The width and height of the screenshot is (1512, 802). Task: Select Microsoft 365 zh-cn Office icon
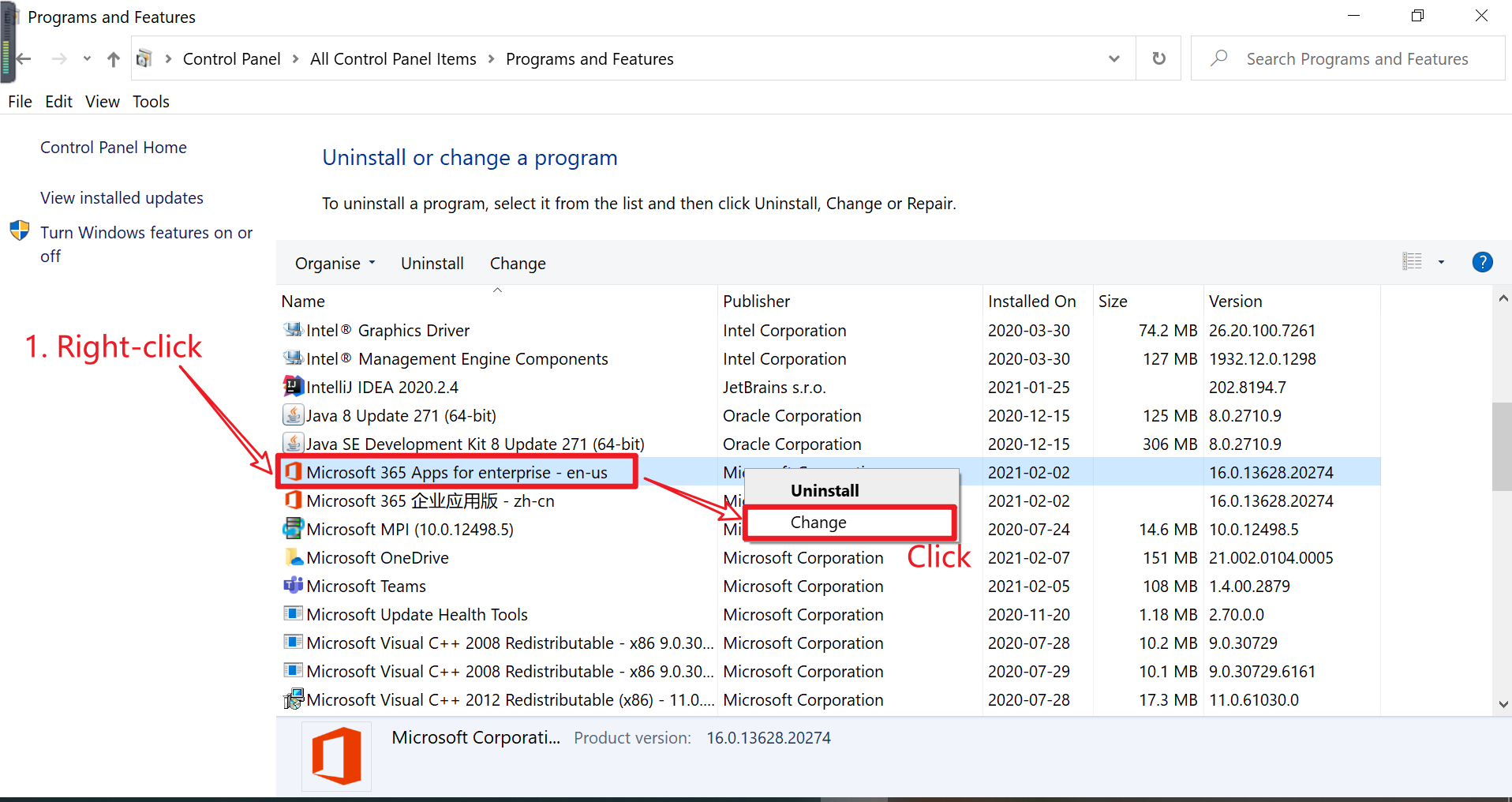pyautogui.click(x=293, y=500)
